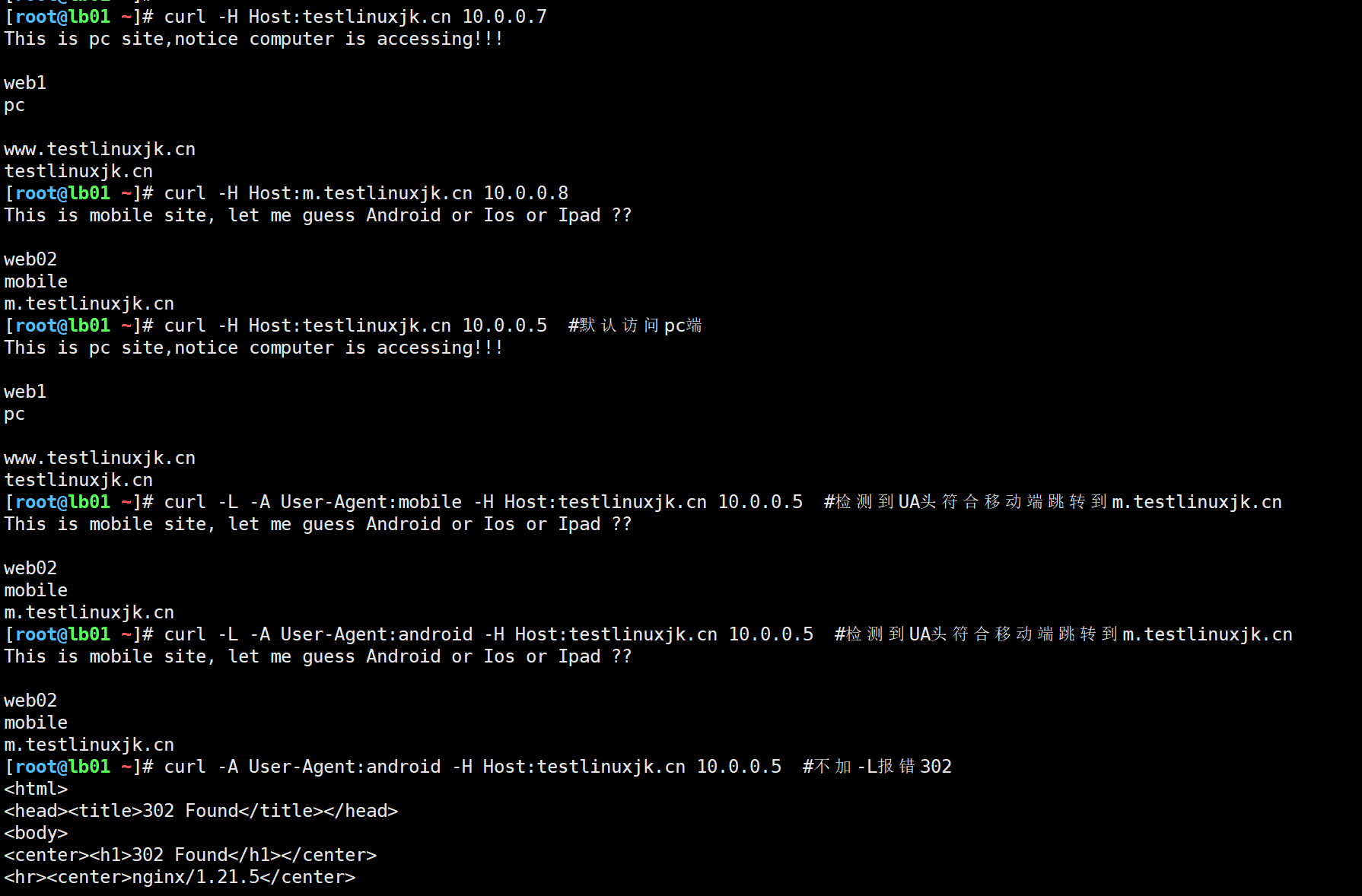Click the '<body>' output line
This screenshot has width=1362, height=896.
[x=36, y=833]
